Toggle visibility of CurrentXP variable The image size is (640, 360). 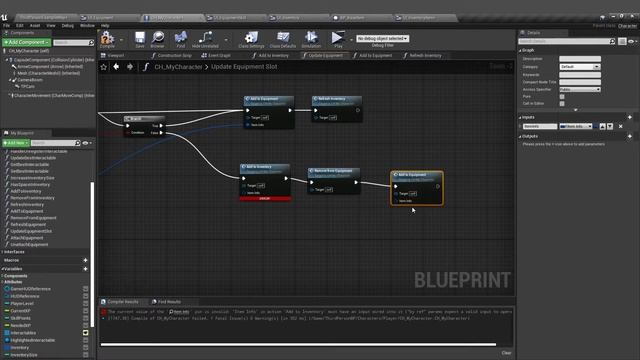click(x=86, y=311)
